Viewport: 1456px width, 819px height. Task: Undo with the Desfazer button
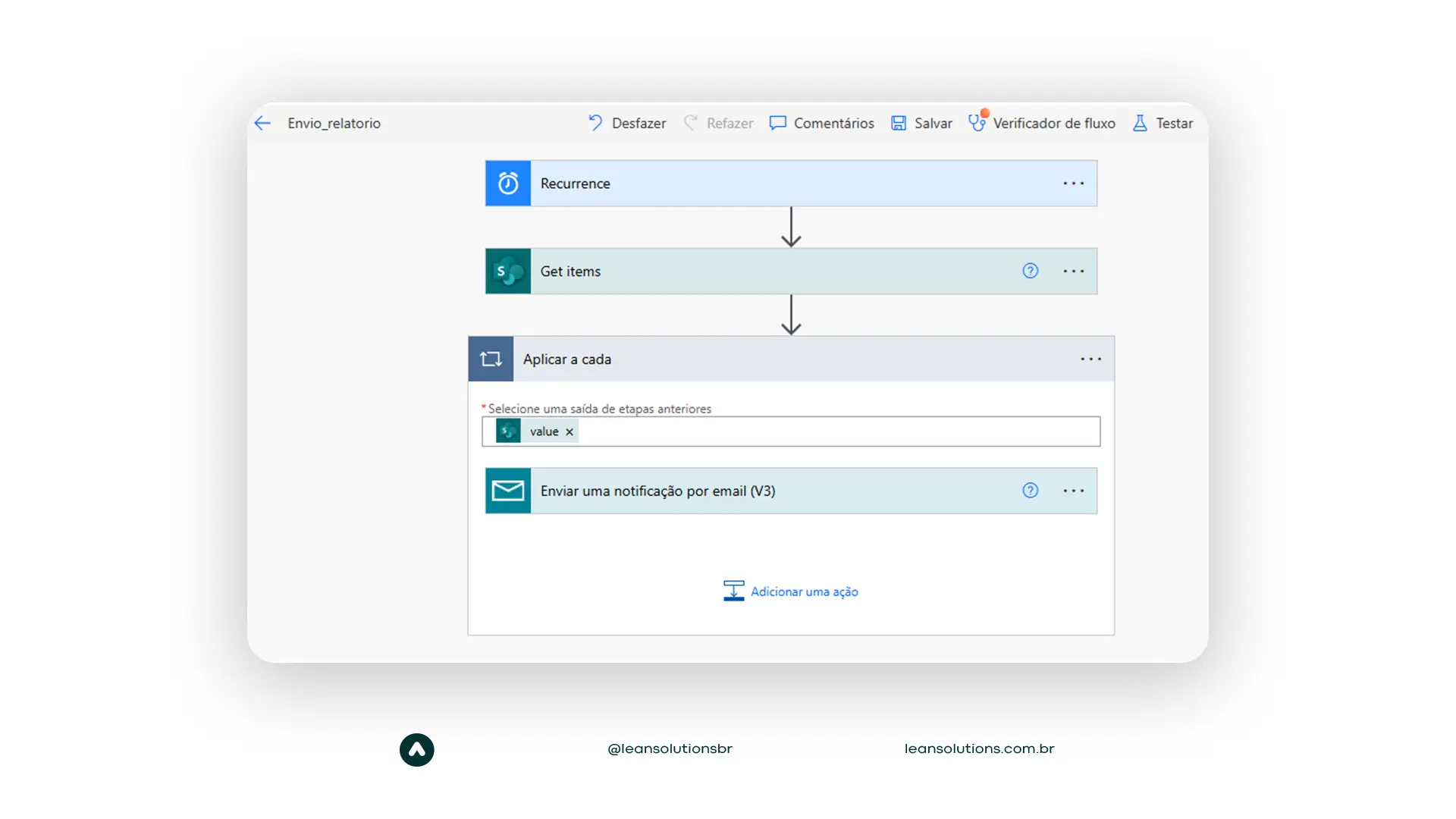point(627,123)
